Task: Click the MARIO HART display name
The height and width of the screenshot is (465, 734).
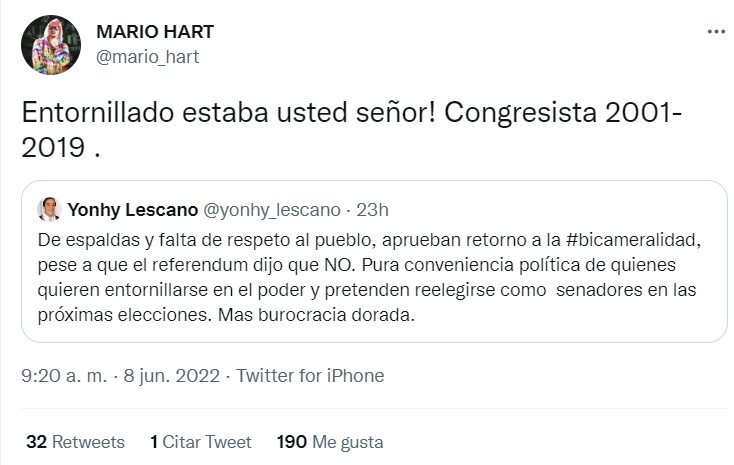Action: 154,32
